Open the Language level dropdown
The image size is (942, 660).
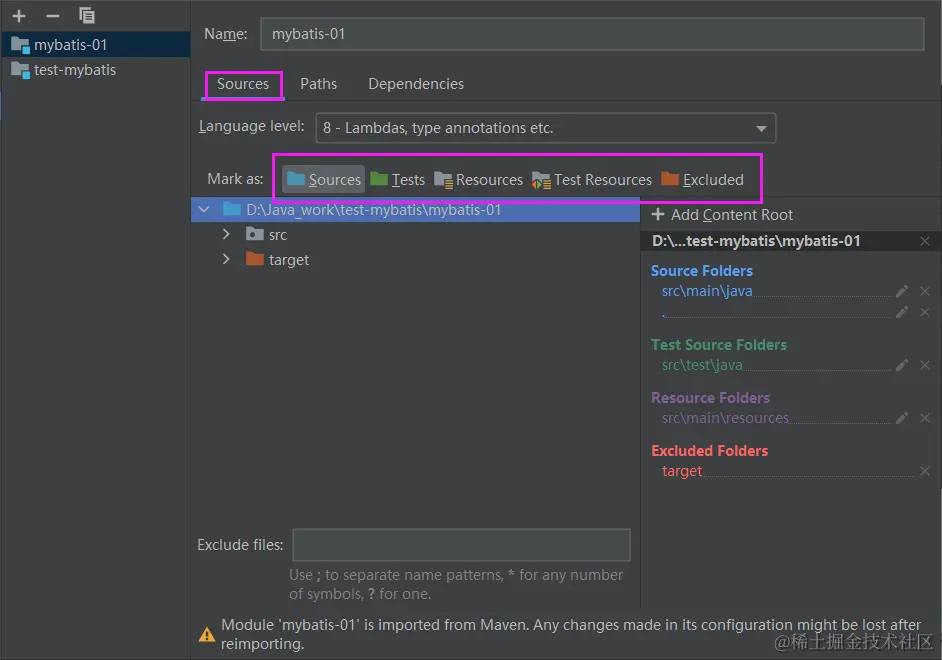tap(545, 128)
